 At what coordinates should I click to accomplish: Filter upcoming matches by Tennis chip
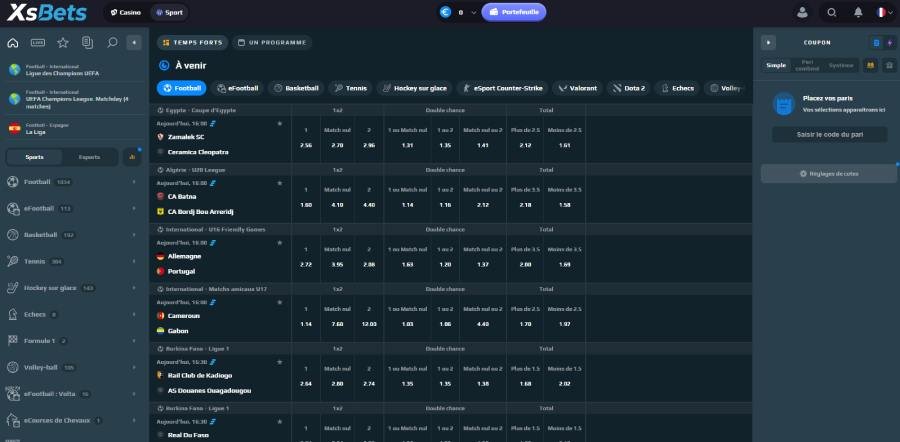[x=351, y=88]
